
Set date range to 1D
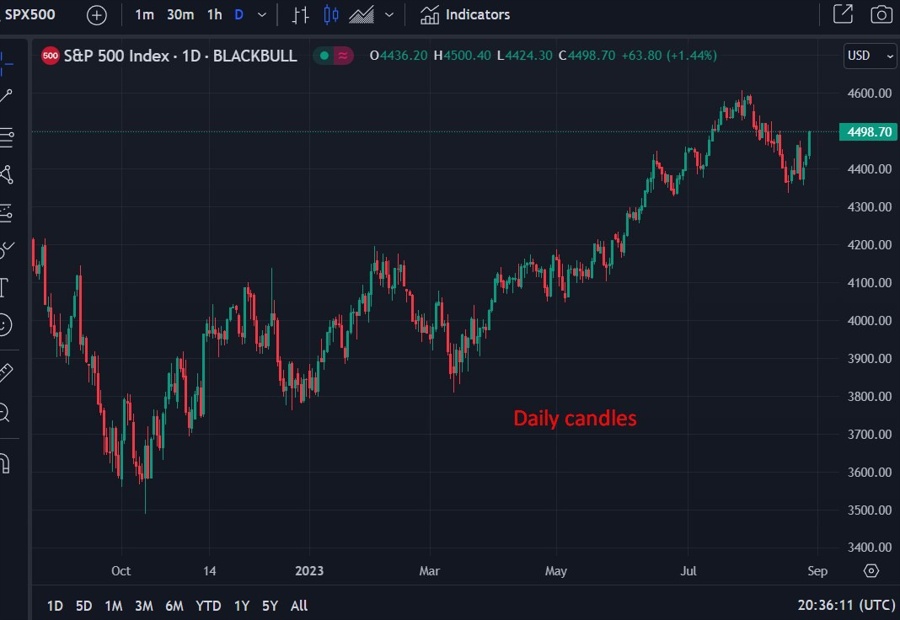[55, 606]
